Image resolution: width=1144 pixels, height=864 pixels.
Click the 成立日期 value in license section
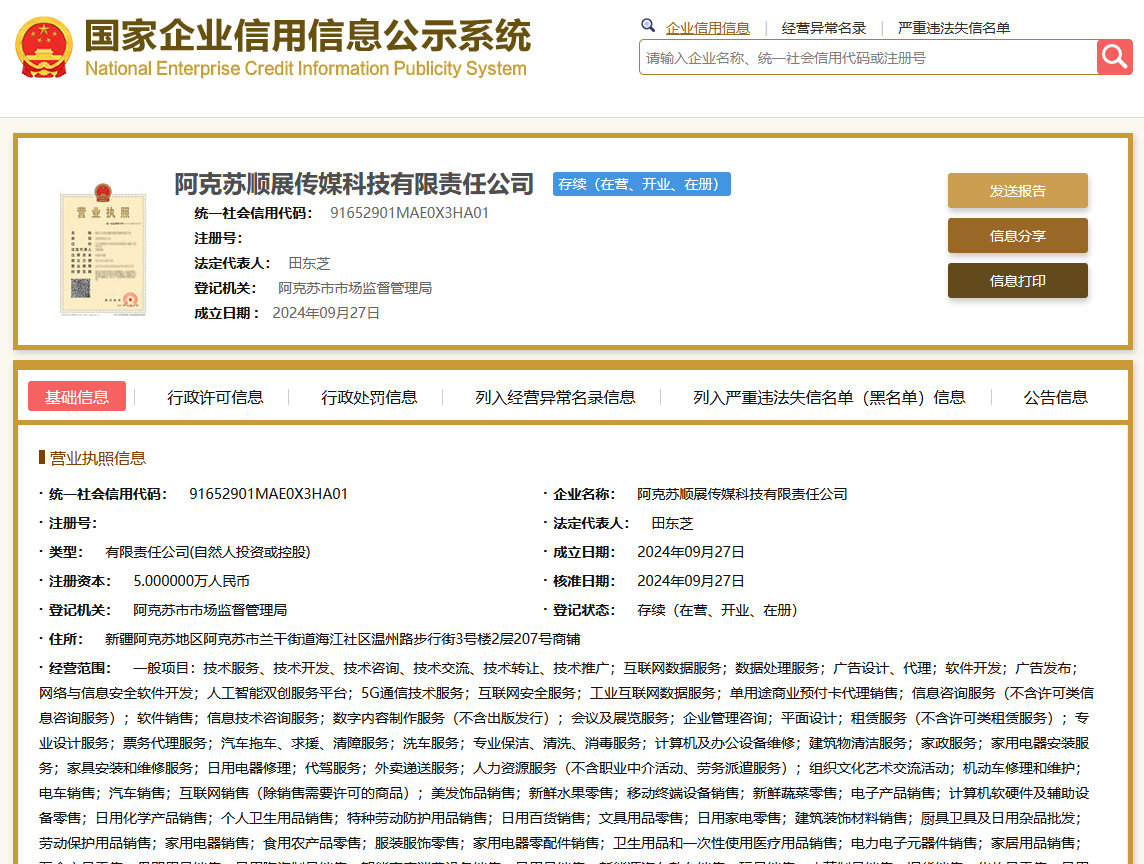[x=691, y=552]
